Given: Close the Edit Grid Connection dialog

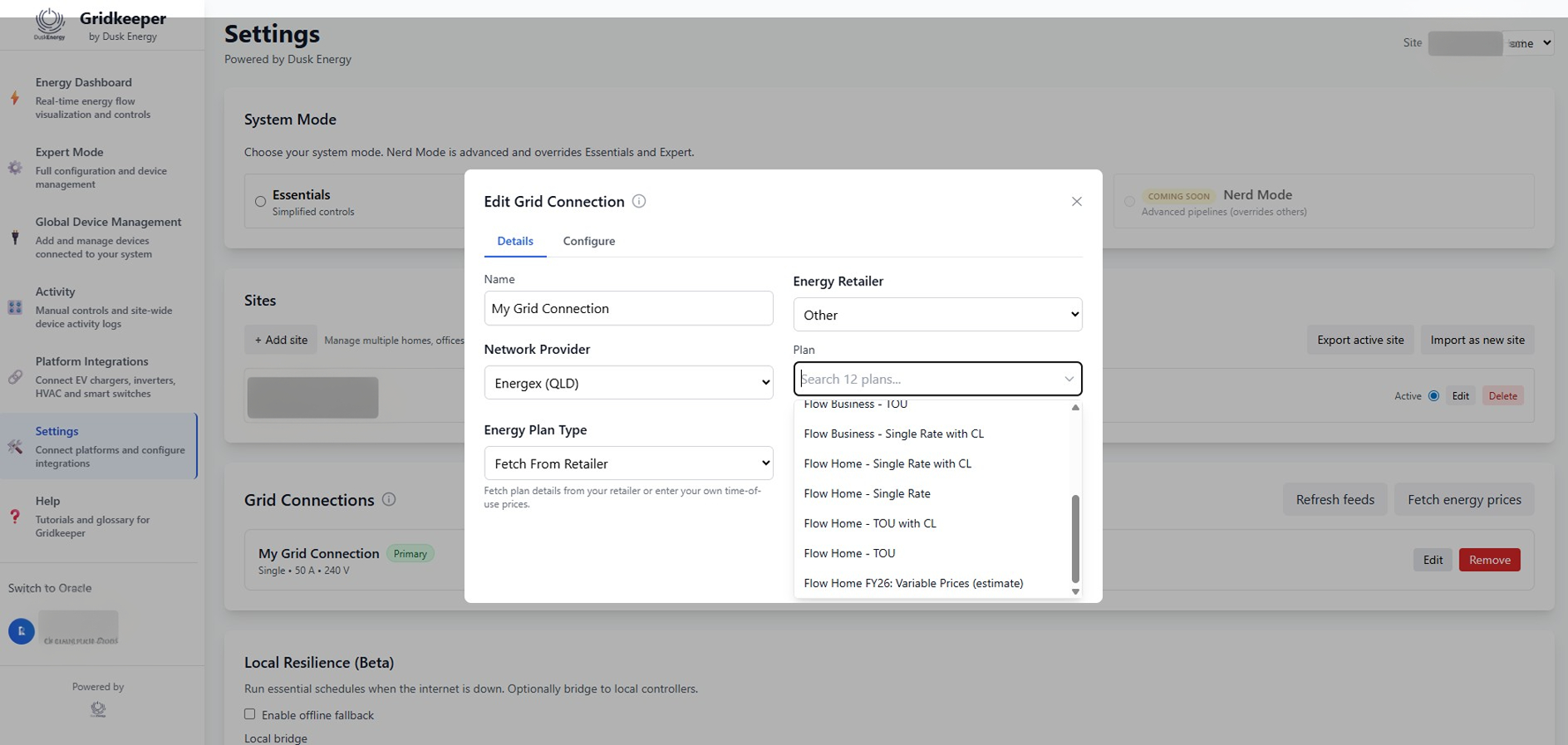Looking at the screenshot, I should point(1077,202).
